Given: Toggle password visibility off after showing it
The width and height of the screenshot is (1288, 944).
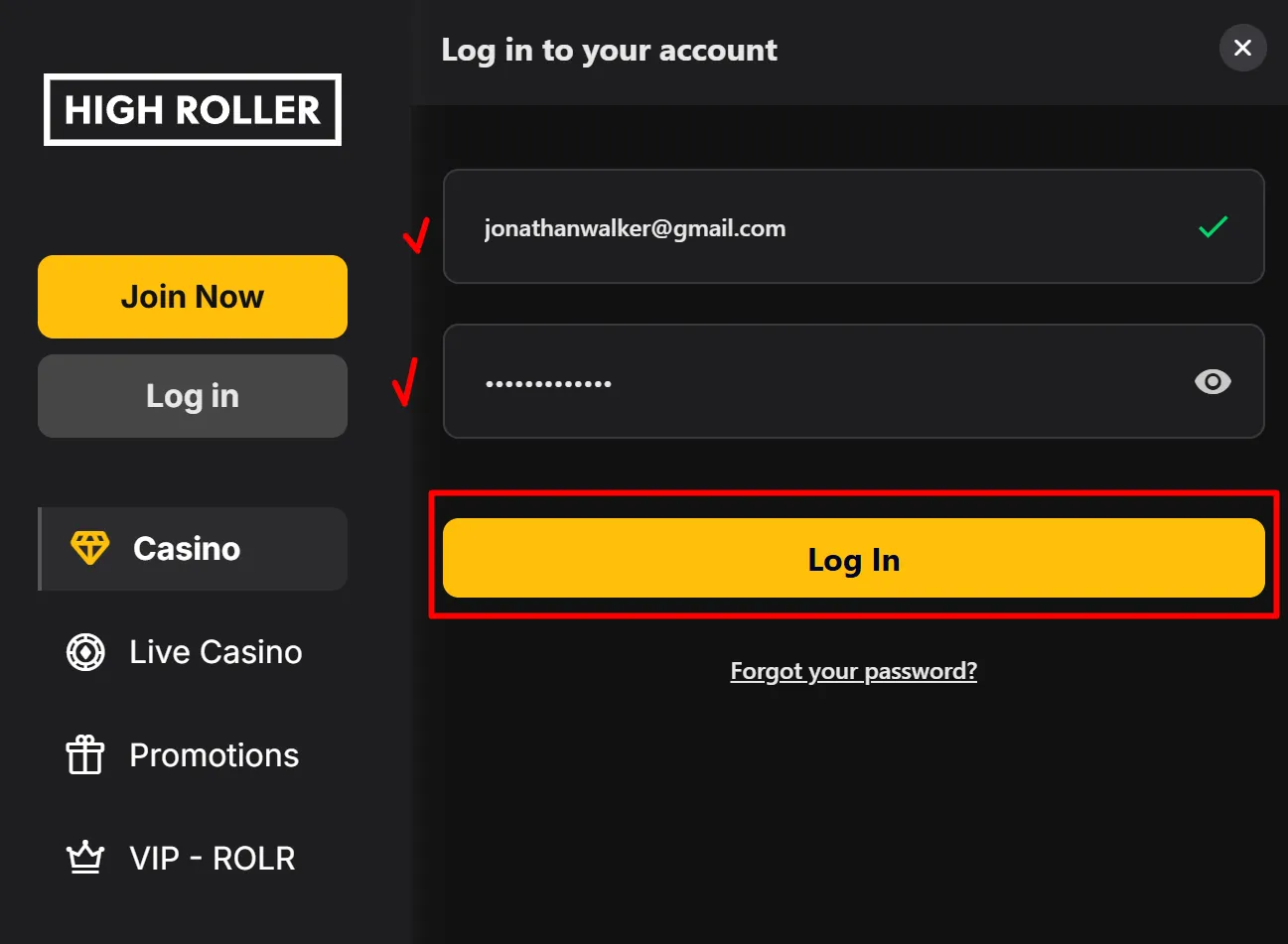Looking at the screenshot, I should pos(1213,381).
